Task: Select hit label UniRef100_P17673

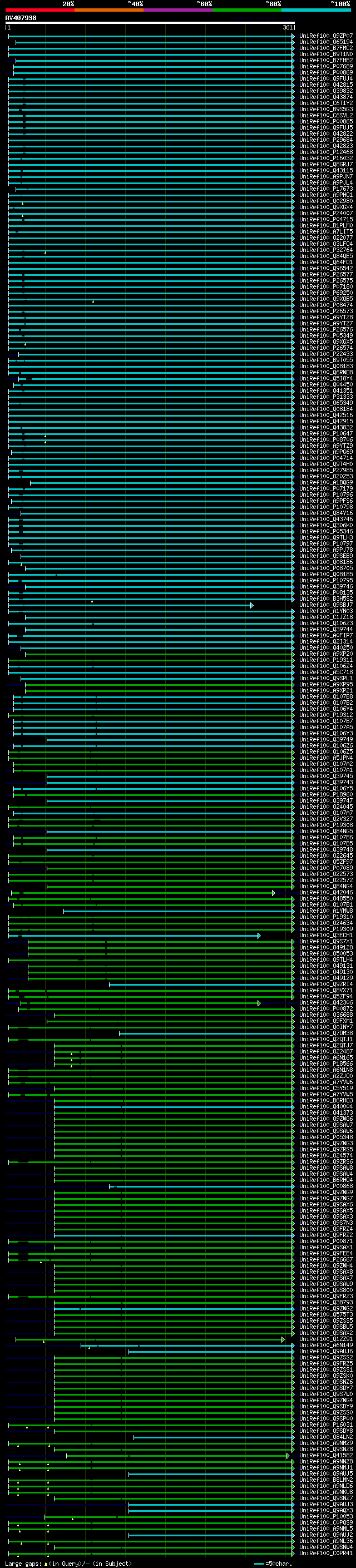Action: (325, 189)
